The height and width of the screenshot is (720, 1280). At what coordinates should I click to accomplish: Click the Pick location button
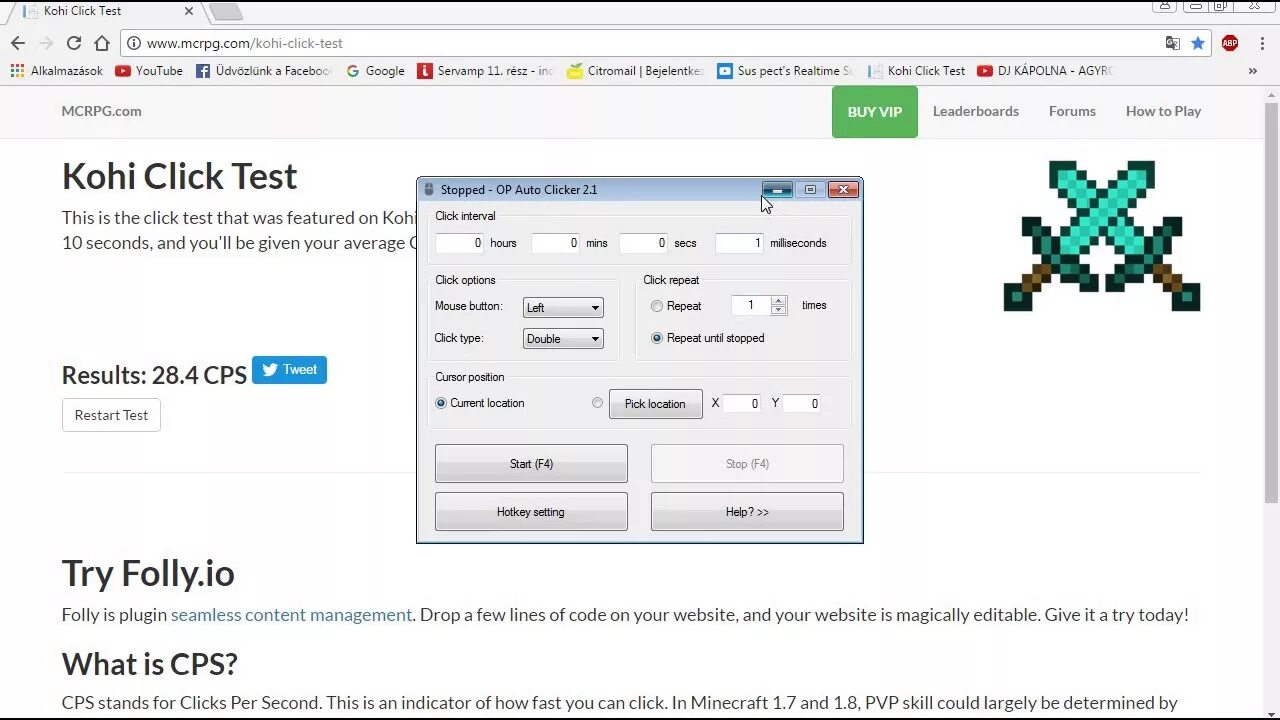coord(655,404)
